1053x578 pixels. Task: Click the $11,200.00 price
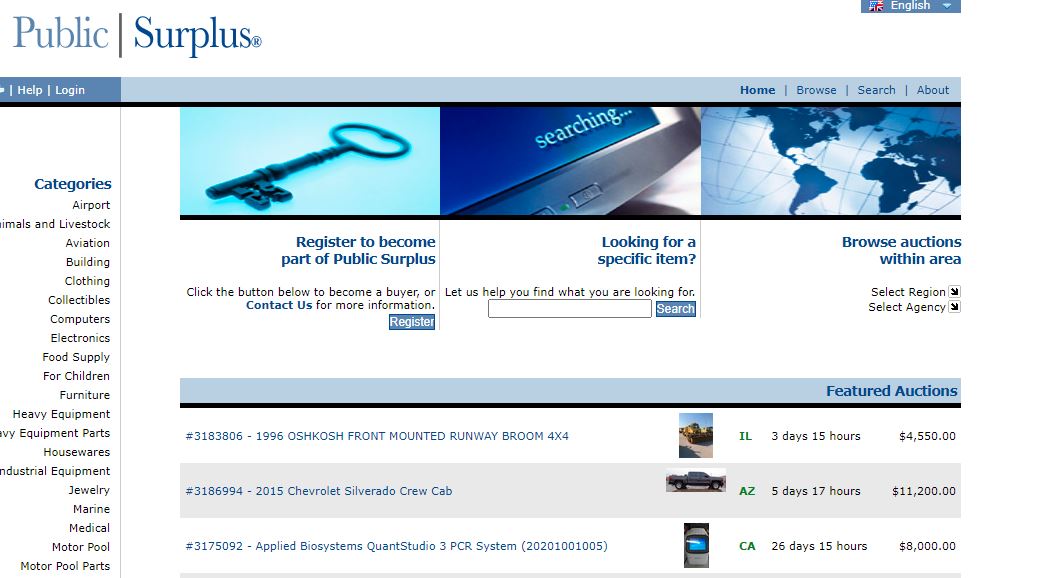tap(923, 491)
